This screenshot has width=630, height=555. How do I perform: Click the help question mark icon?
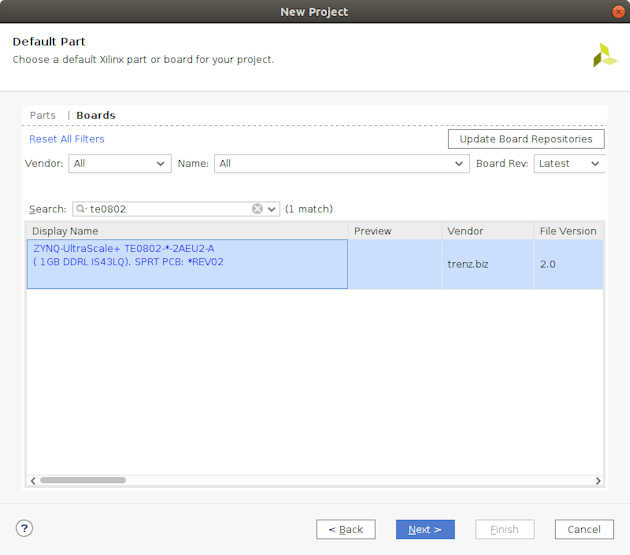[24, 528]
